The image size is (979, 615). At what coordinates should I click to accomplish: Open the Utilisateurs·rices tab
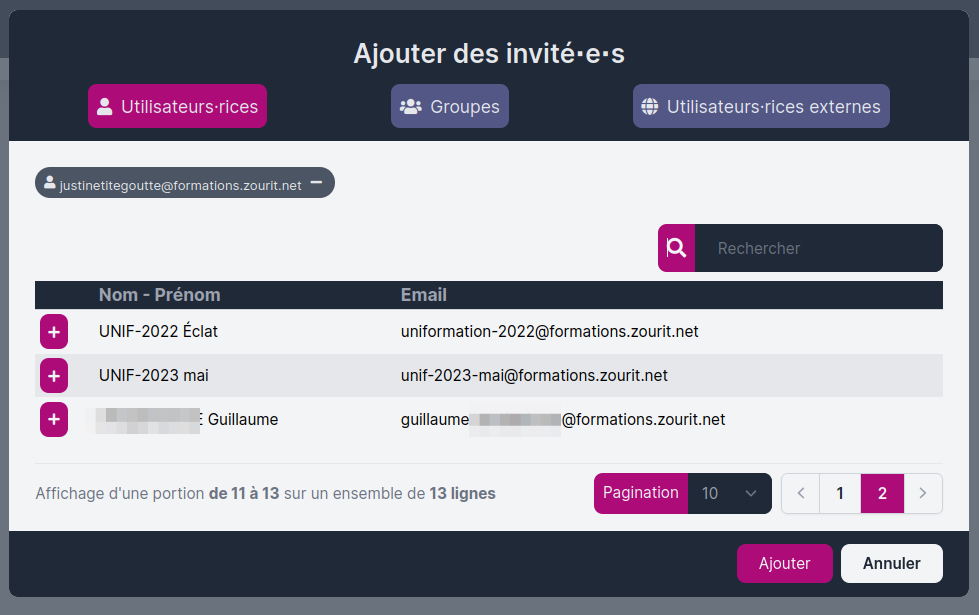click(x=177, y=106)
